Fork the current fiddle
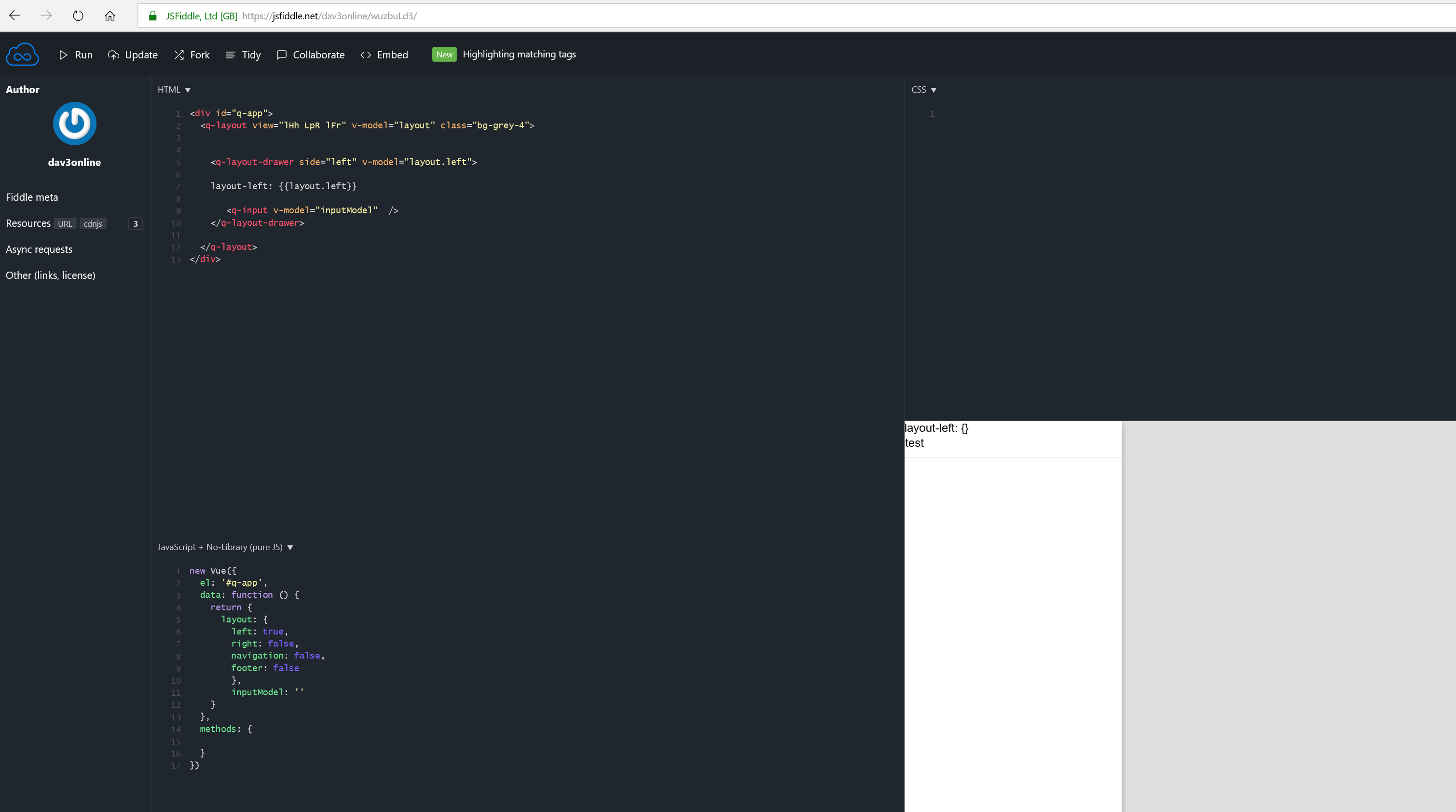Image resolution: width=1456 pixels, height=812 pixels. (x=192, y=54)
